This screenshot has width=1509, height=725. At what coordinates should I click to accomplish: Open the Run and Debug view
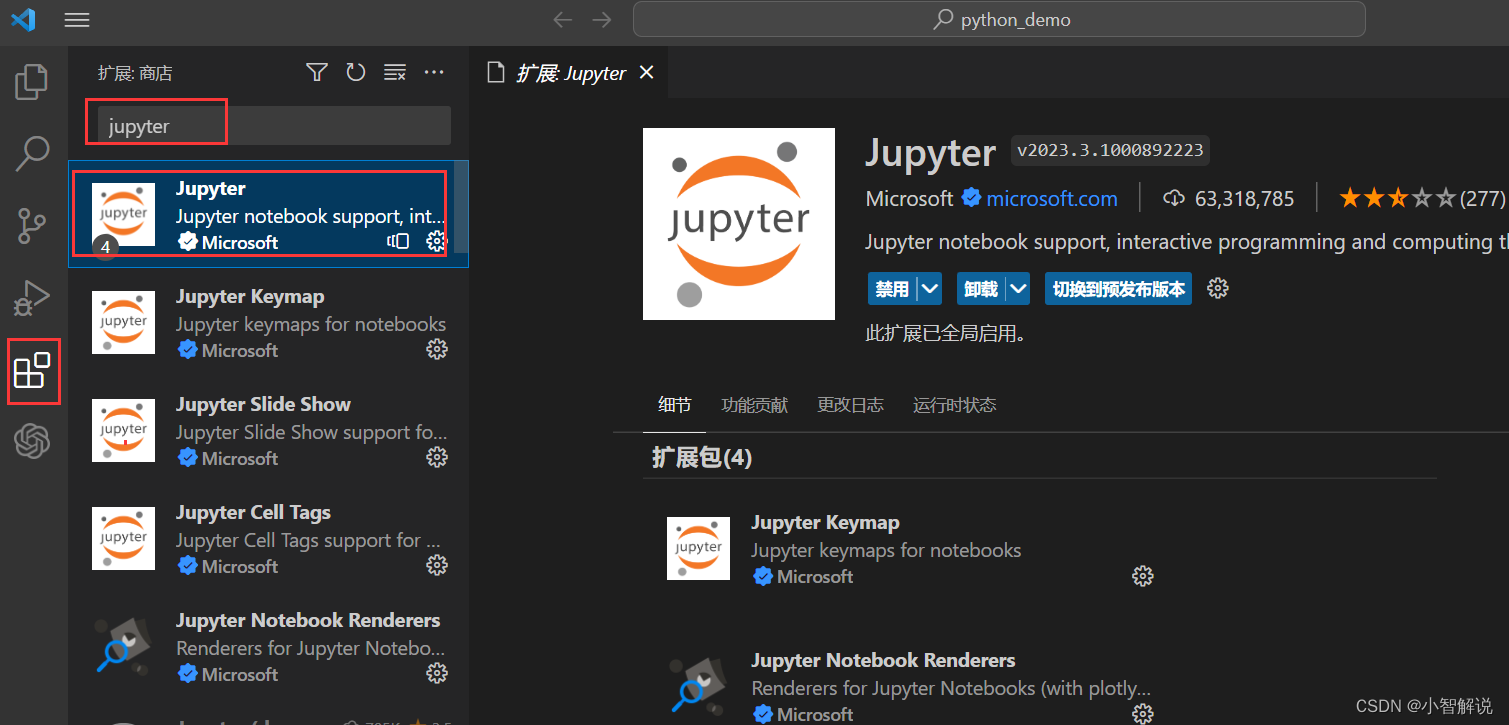click(32, 298)
